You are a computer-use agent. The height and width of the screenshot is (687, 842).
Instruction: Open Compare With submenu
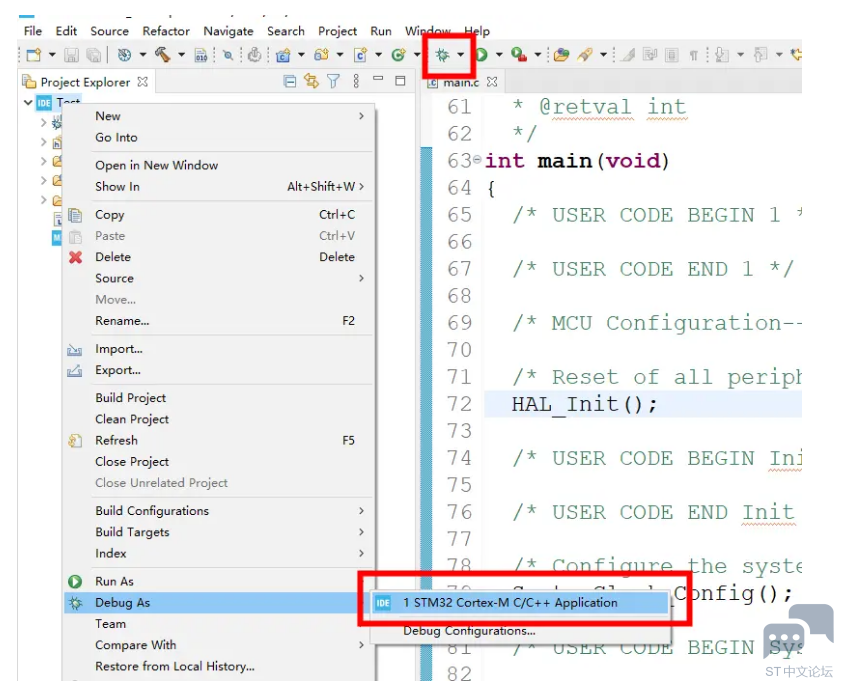pos(217,645)
